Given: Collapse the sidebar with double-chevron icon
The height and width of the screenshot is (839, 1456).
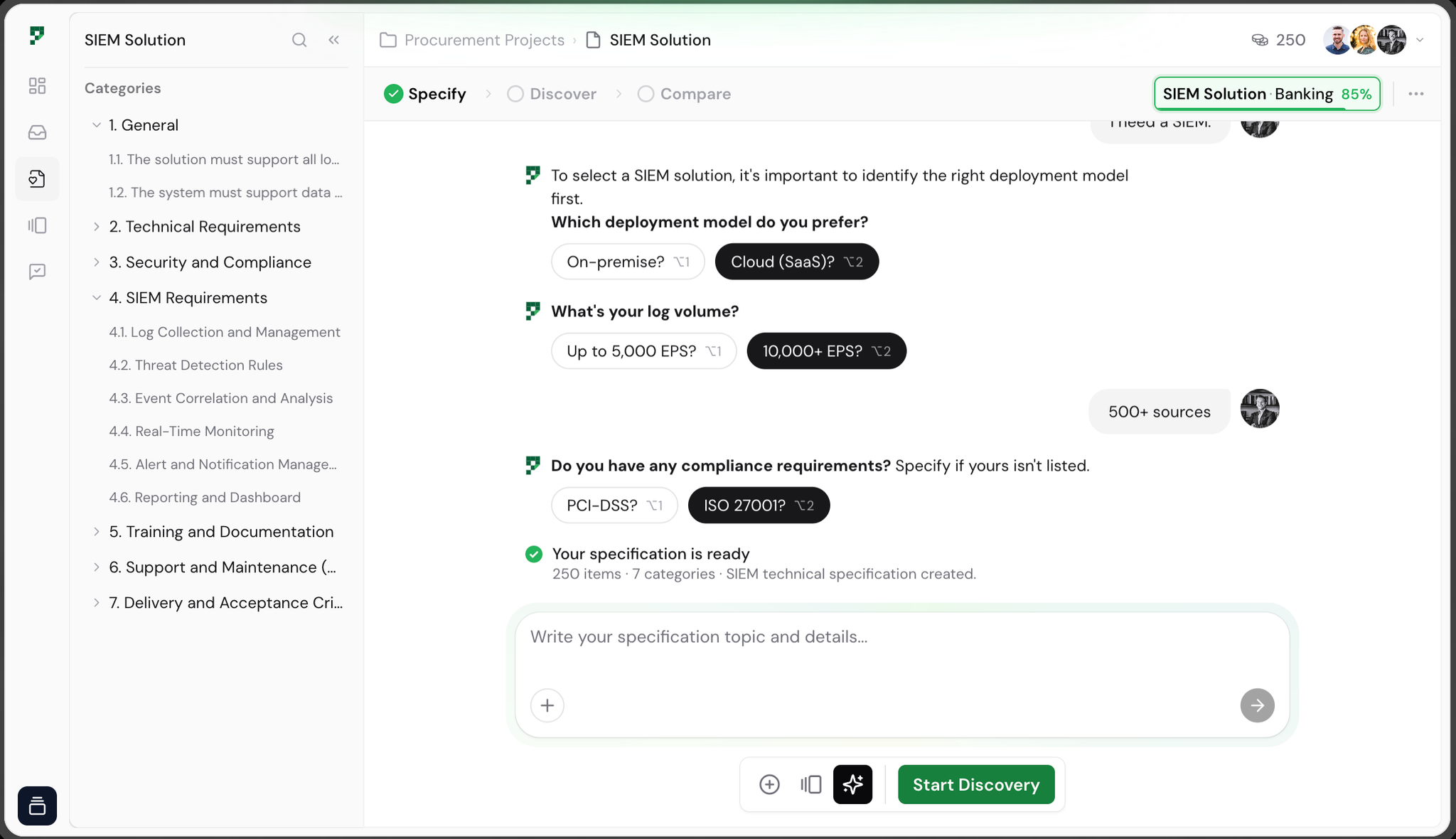Looking at the screenshot, I should point(333,40).
